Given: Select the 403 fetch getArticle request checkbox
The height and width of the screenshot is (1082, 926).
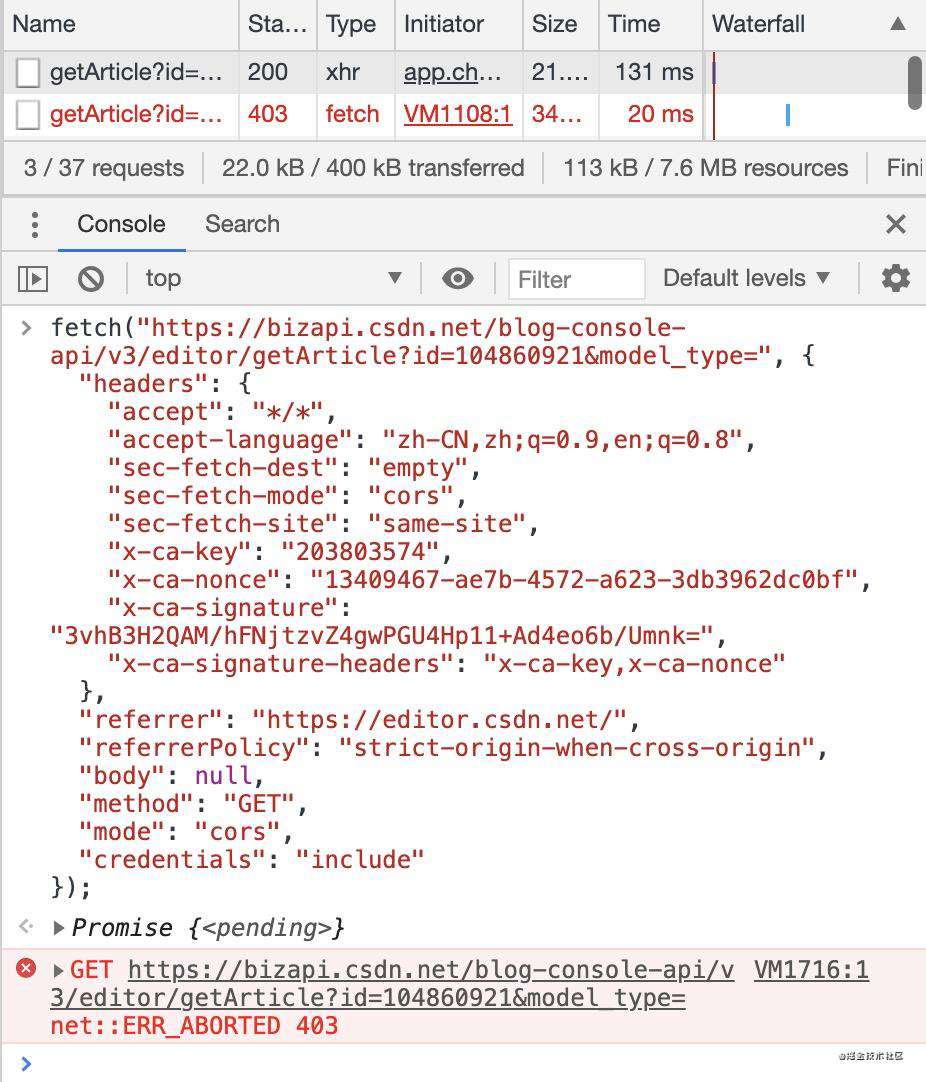Looking at the screenshot, I should pyautogui.click(x=28, y=115).
